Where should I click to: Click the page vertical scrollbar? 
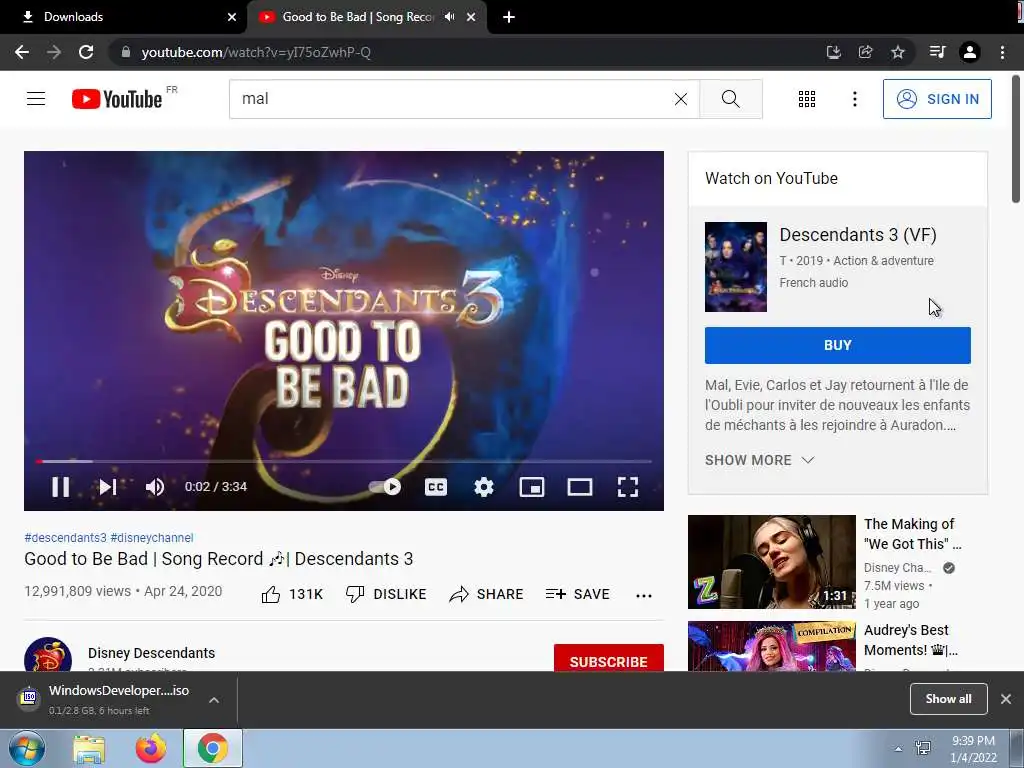click(1016, 140)
